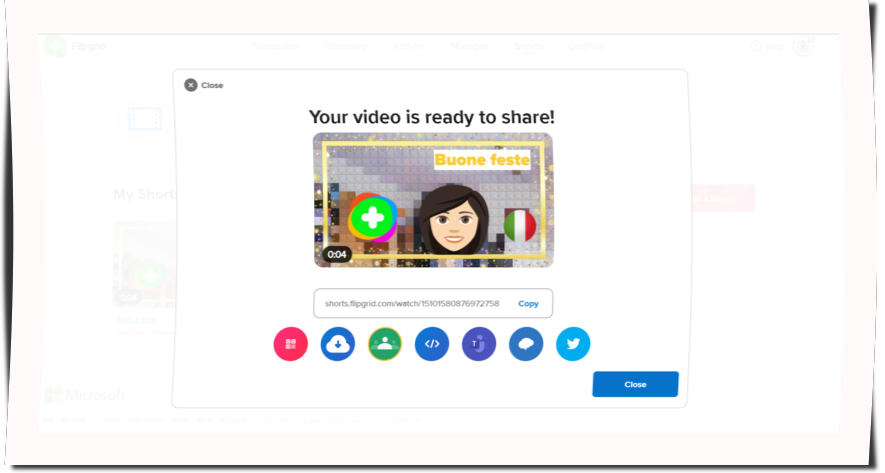Share the video to Google Classroom
885x473 pixels.
385,344
